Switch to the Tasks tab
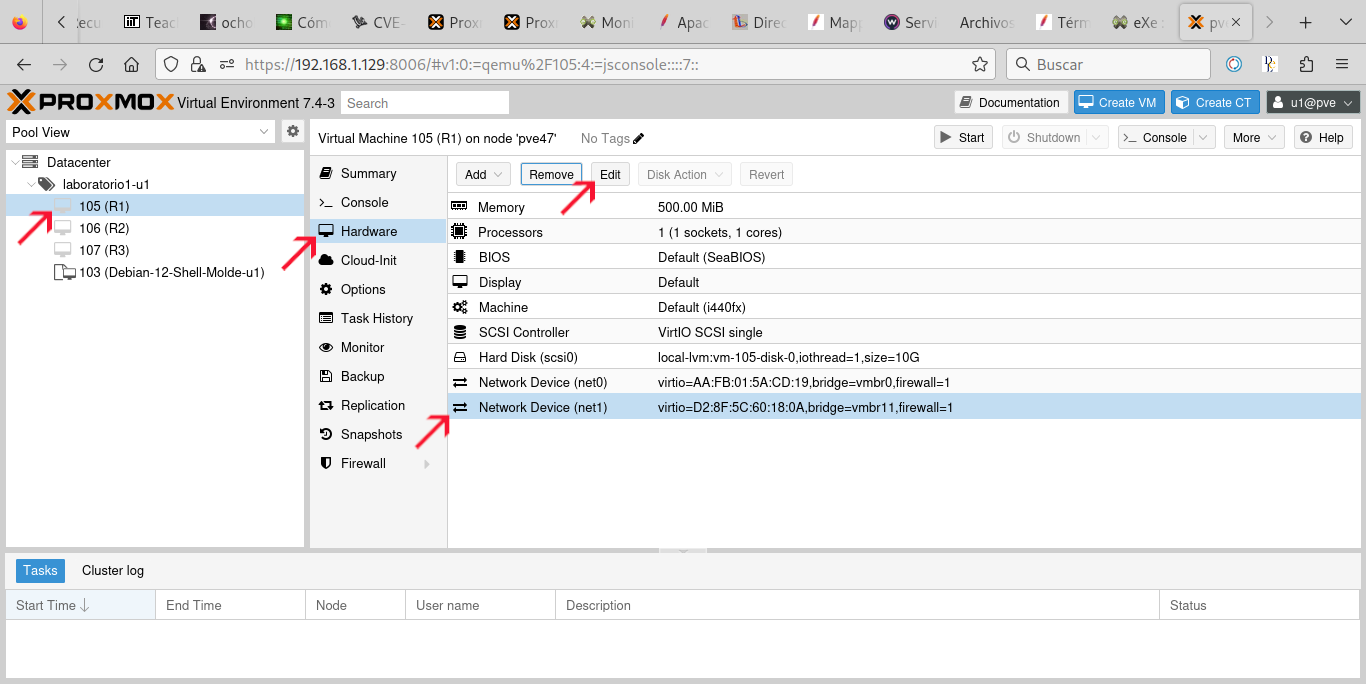 40,570
